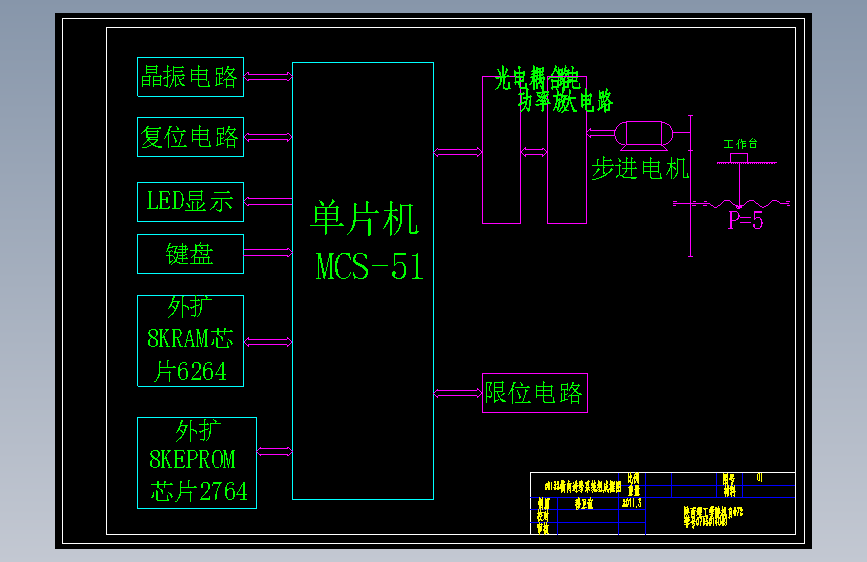
Task: Select the worktable symbol under 工作台
Action: click(x=746, y=160)
